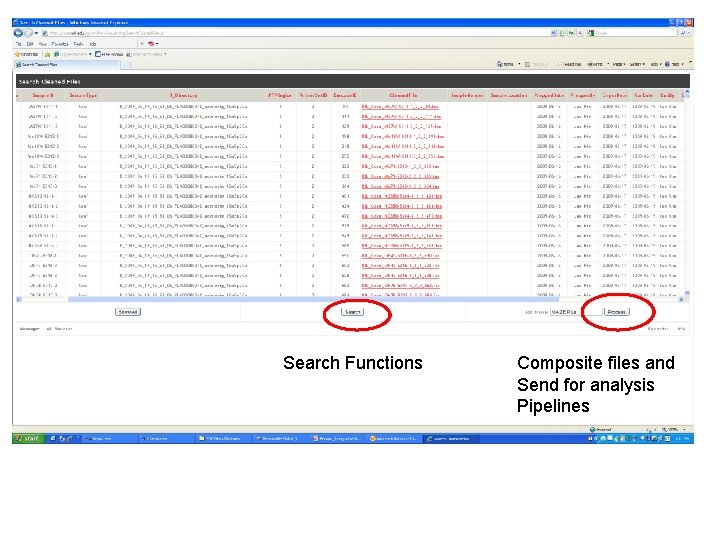
Task: Select the Search Cleaned Files browser tab
Action: click(67, 65)
